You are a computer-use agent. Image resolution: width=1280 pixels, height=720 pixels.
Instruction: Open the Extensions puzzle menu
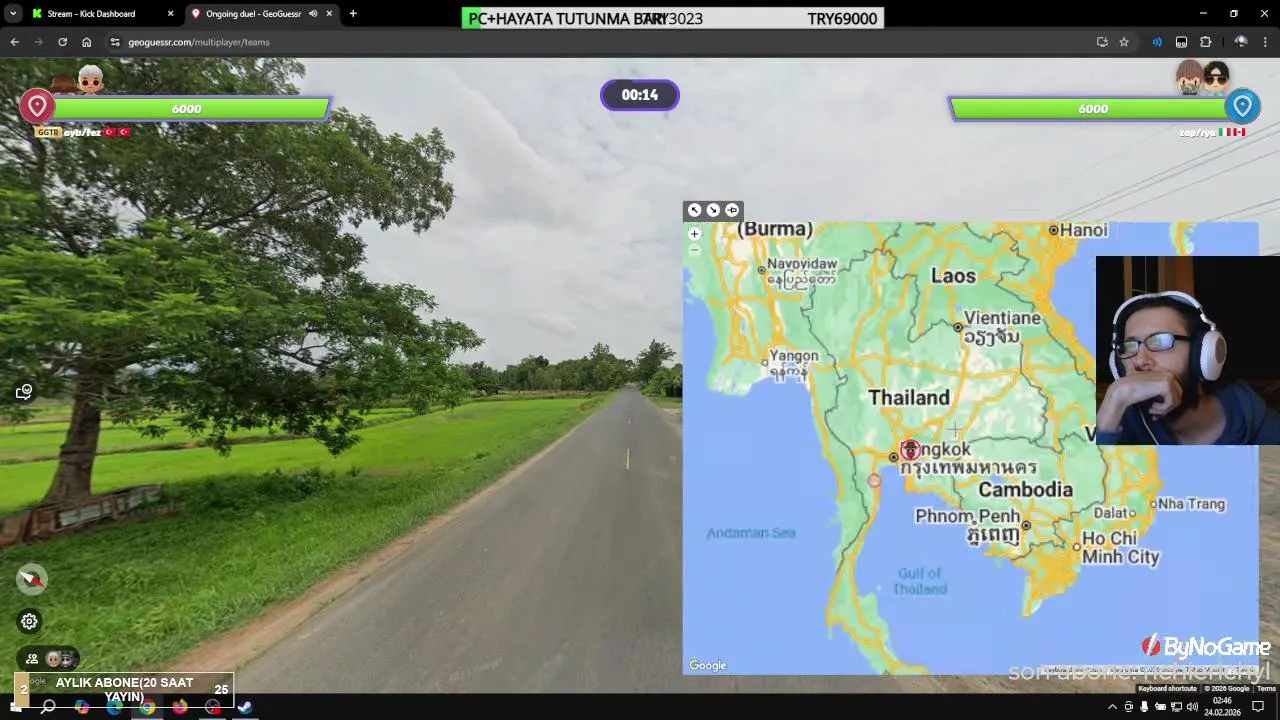pyautogui.click(x=1205, y=42)
